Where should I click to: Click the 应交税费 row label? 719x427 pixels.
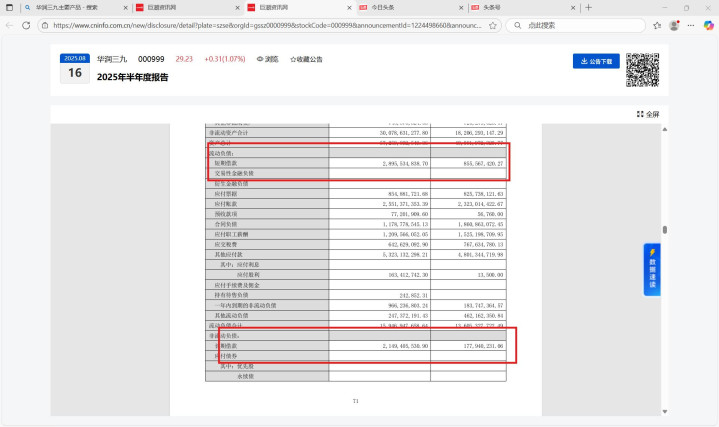[226, 244]
